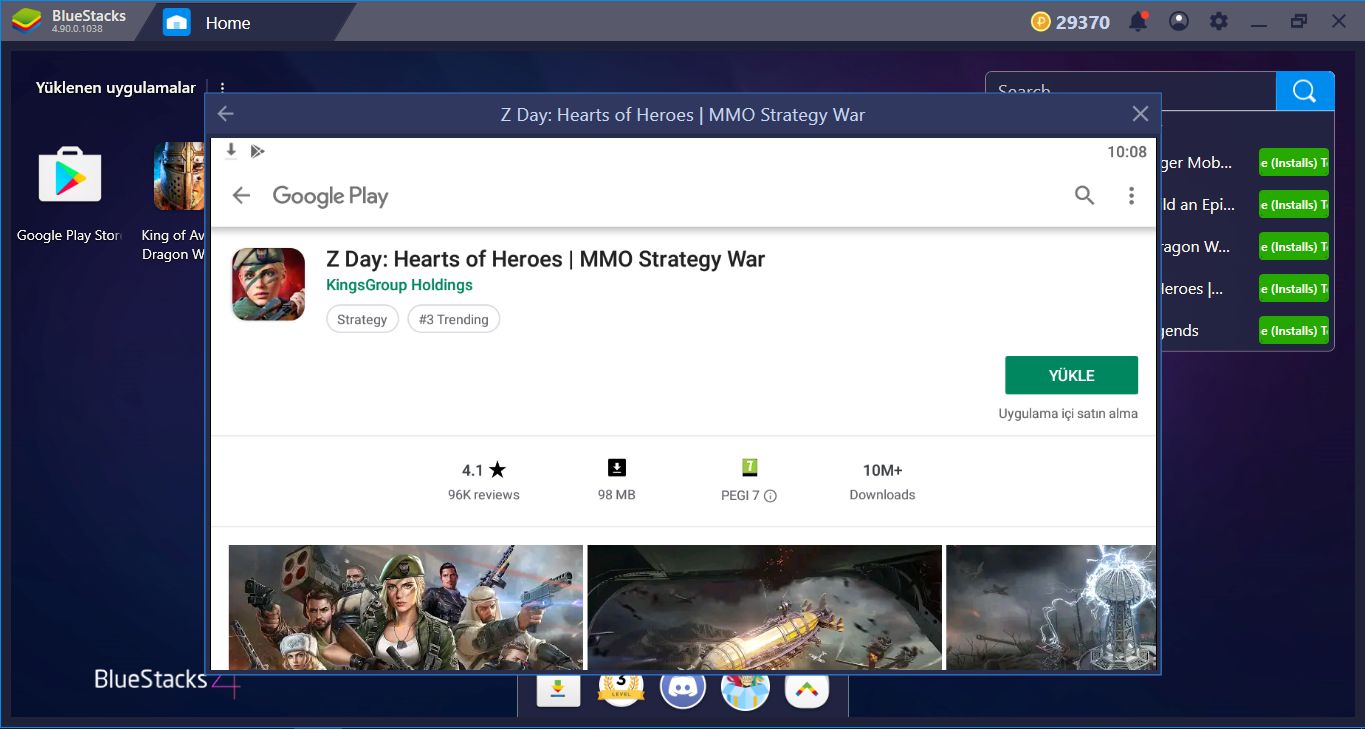Screen dimensions: 1365x729
Task: Click the Installs button on the 'Heroes |...' row
Action: coord(1294,289)
